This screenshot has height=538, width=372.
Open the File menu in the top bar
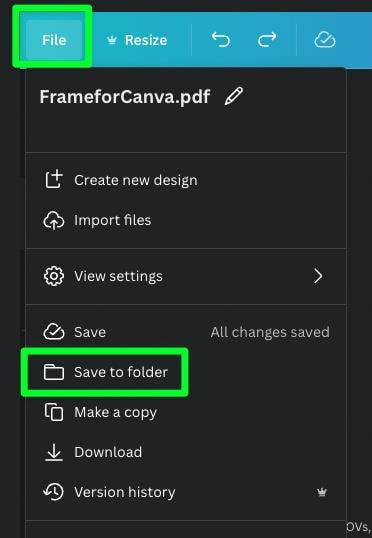tap(54, 40)
